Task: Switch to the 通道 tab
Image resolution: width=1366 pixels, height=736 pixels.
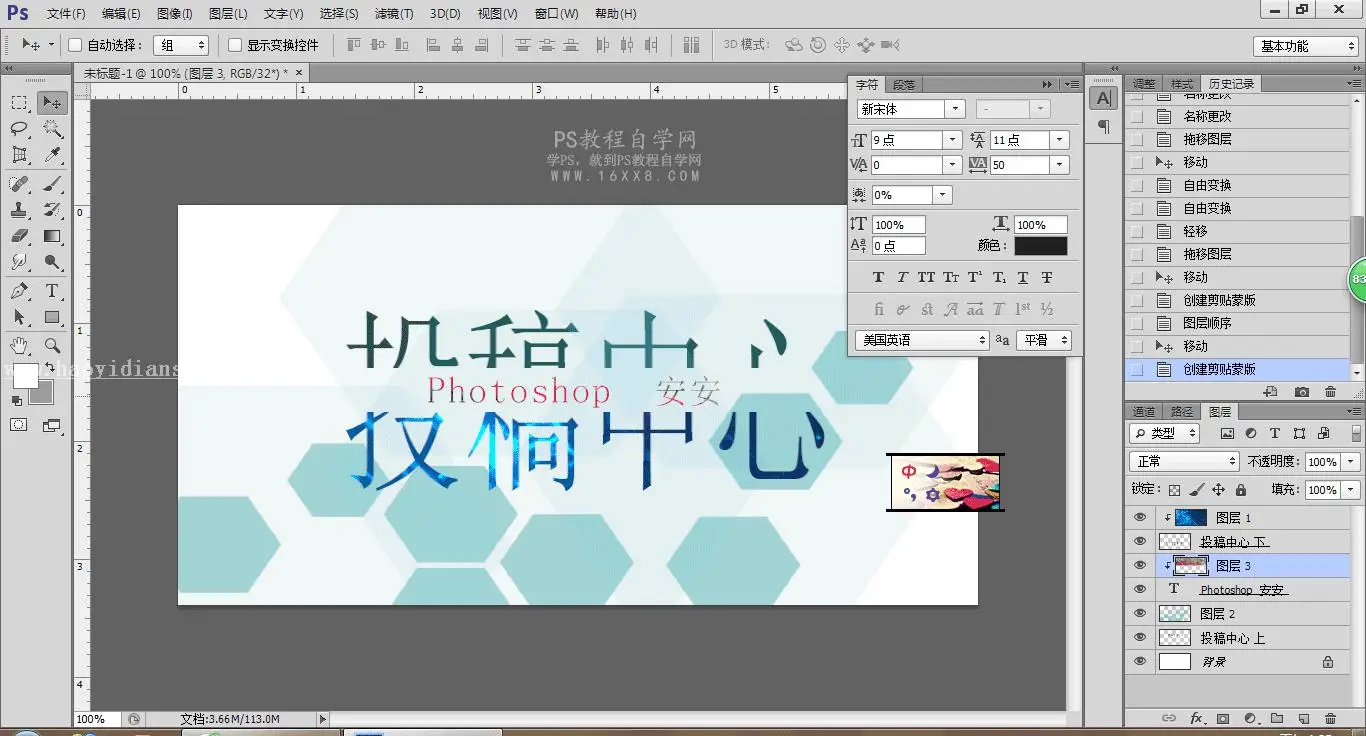Action: tap(1144, 411)
